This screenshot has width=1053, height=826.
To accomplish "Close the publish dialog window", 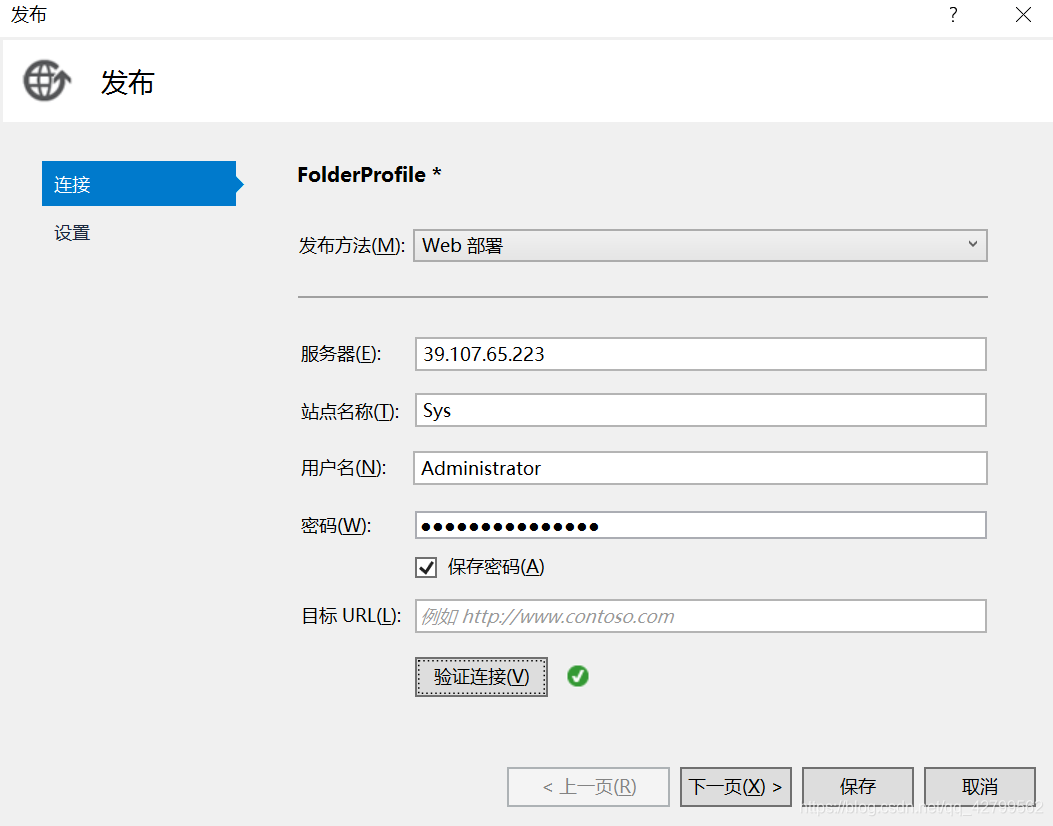I will coord(1023,15).
